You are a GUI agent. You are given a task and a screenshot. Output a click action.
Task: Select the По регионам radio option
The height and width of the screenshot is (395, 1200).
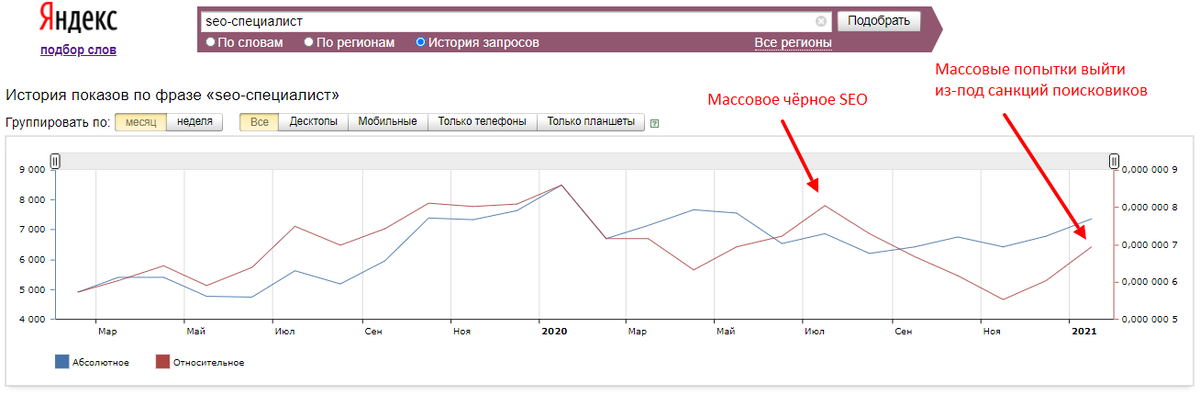click(310, 43)
